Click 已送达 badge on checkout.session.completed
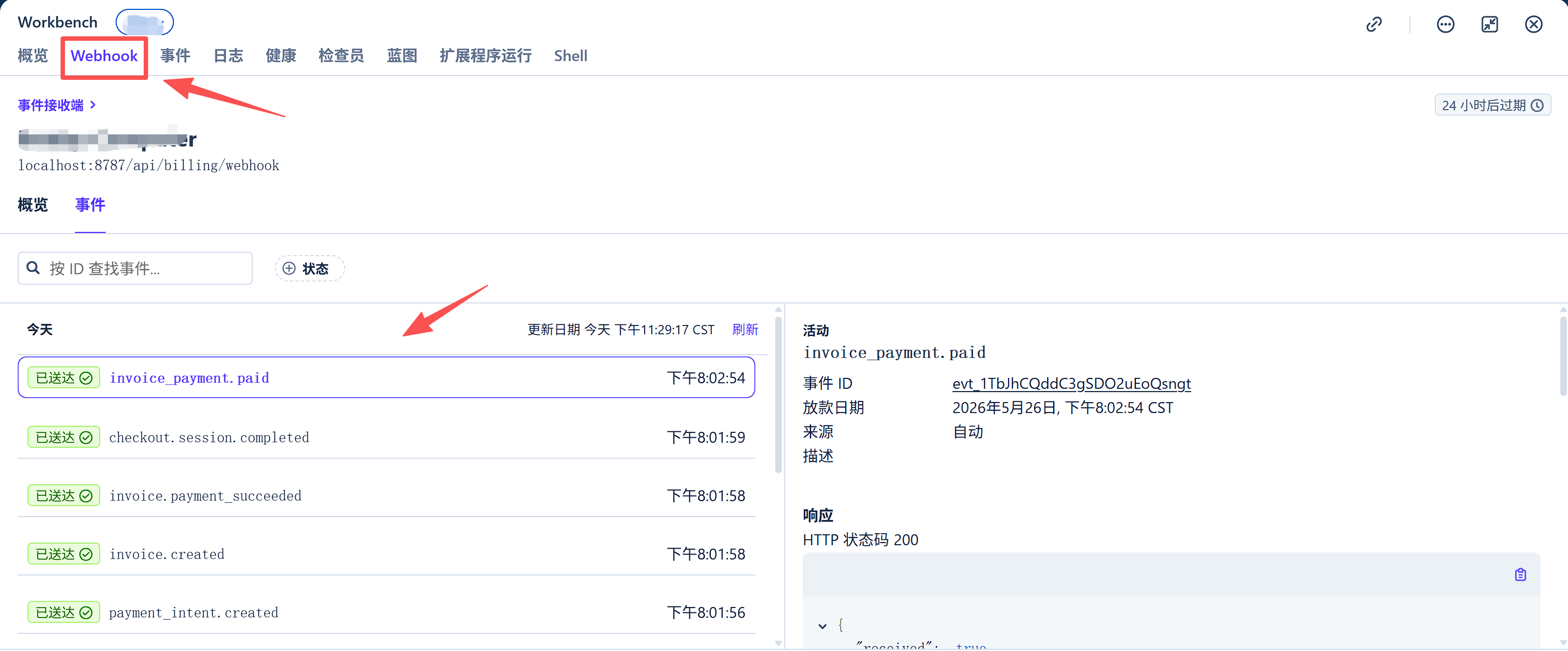 point(64,437)
